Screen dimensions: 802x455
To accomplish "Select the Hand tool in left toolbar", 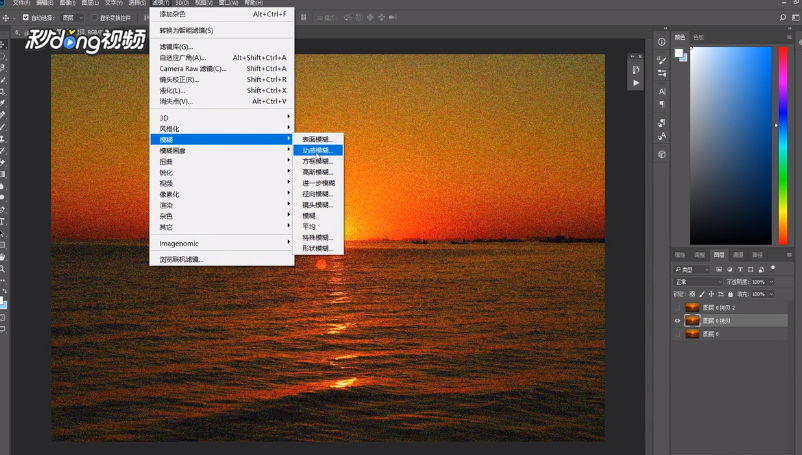I will pos(3,257).
